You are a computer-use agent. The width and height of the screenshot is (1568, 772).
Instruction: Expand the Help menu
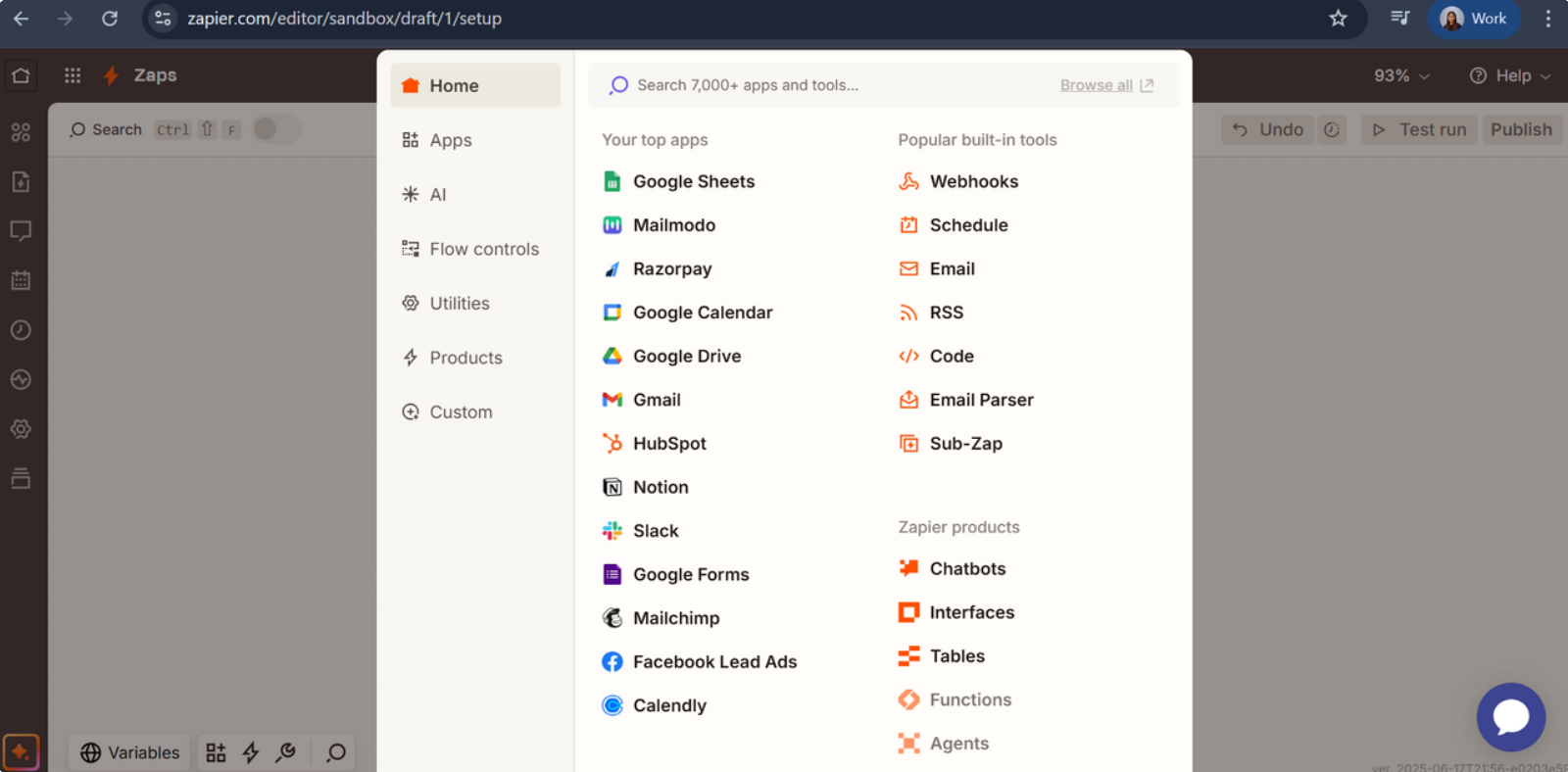(1510, 75)
